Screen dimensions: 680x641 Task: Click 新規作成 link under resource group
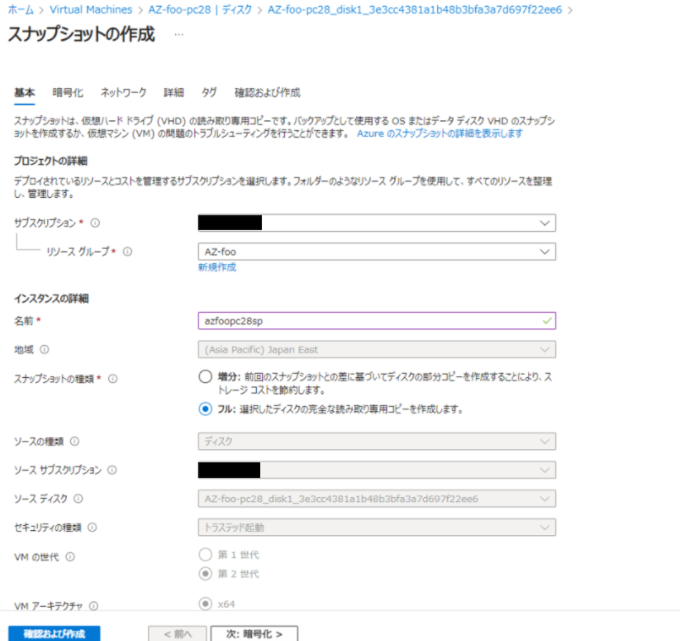[217, 267]
